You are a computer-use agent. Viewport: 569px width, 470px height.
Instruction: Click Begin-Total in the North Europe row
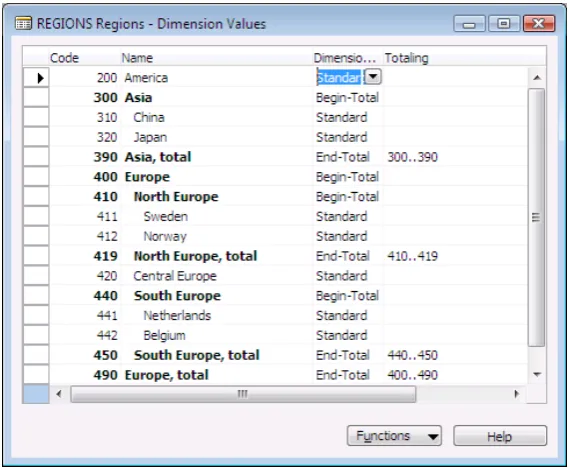[x=347, y=196]
